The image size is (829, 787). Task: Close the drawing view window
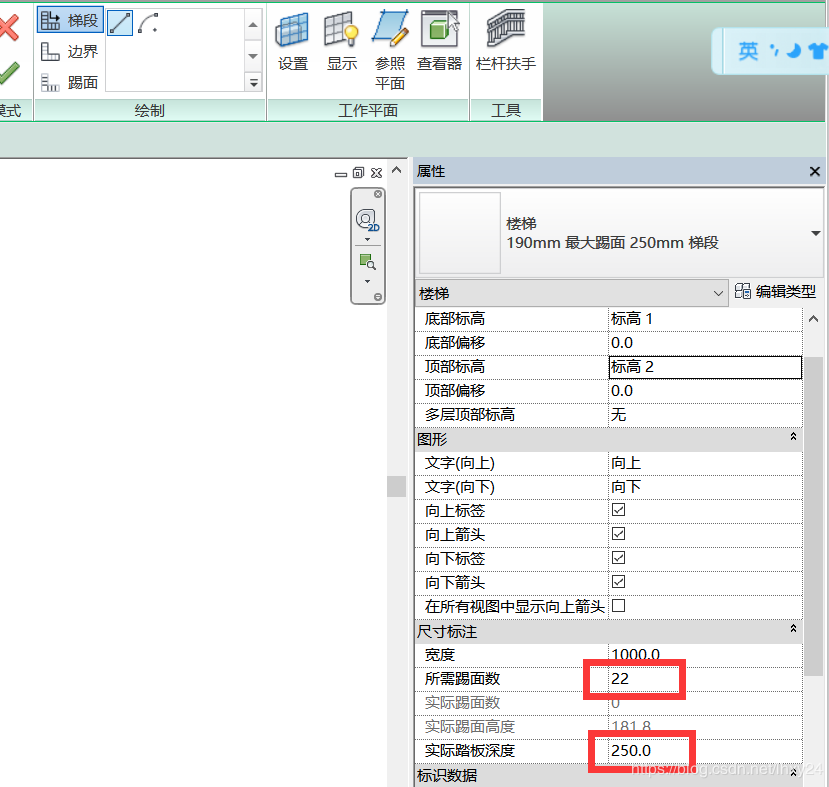pyautogui.click(x=376, y=173)
